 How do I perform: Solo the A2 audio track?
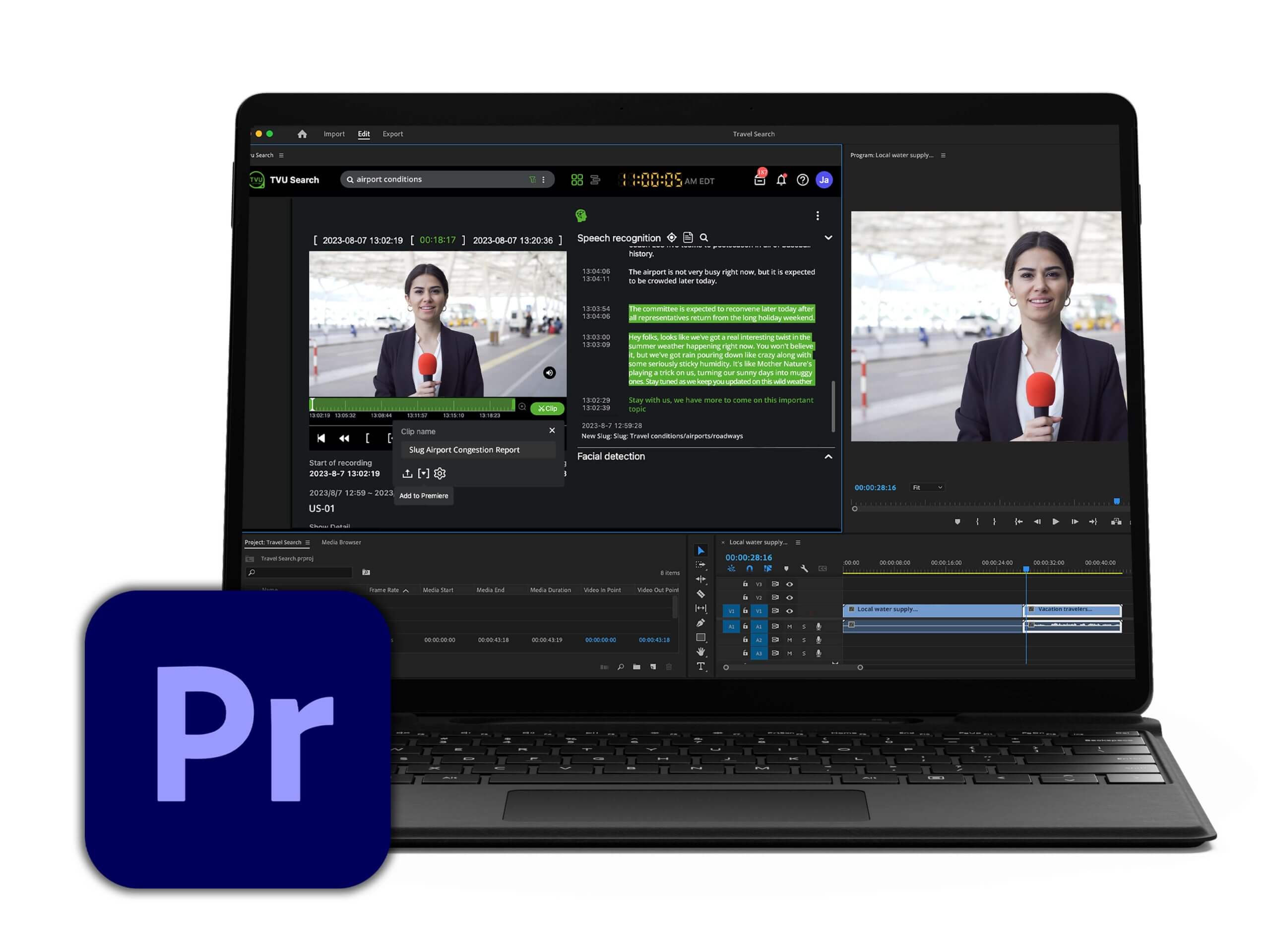click(x=804, y=640)
